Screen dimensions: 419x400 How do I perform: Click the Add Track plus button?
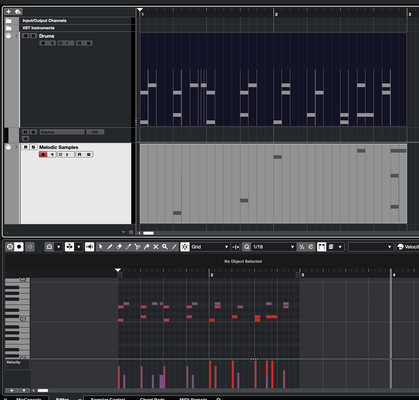point(9,12)
